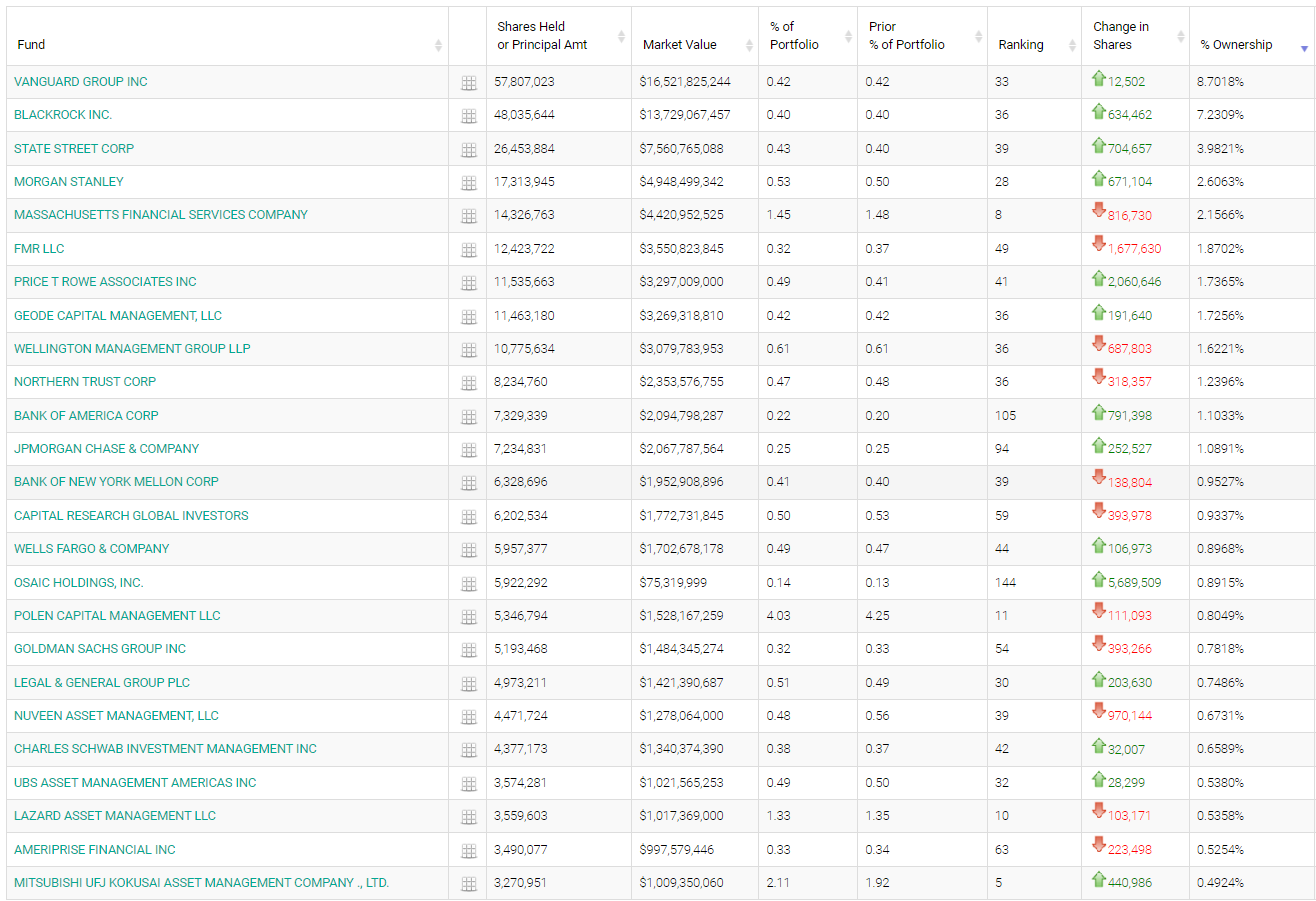
Task: Click Lazard Asset Management ranking 10
Action: click(1001, 816)
